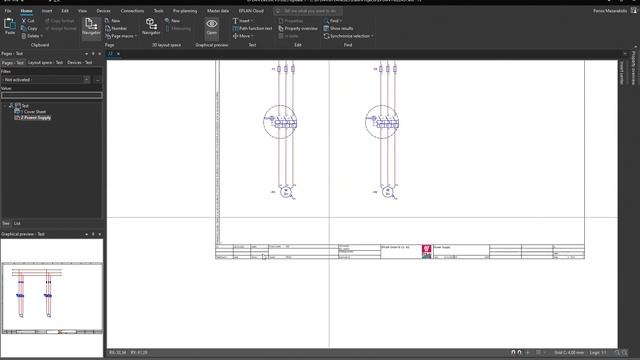This screenshot has height=360, width=640.
Task: Click the Graphical preview thumbnail
Action: 52,298
